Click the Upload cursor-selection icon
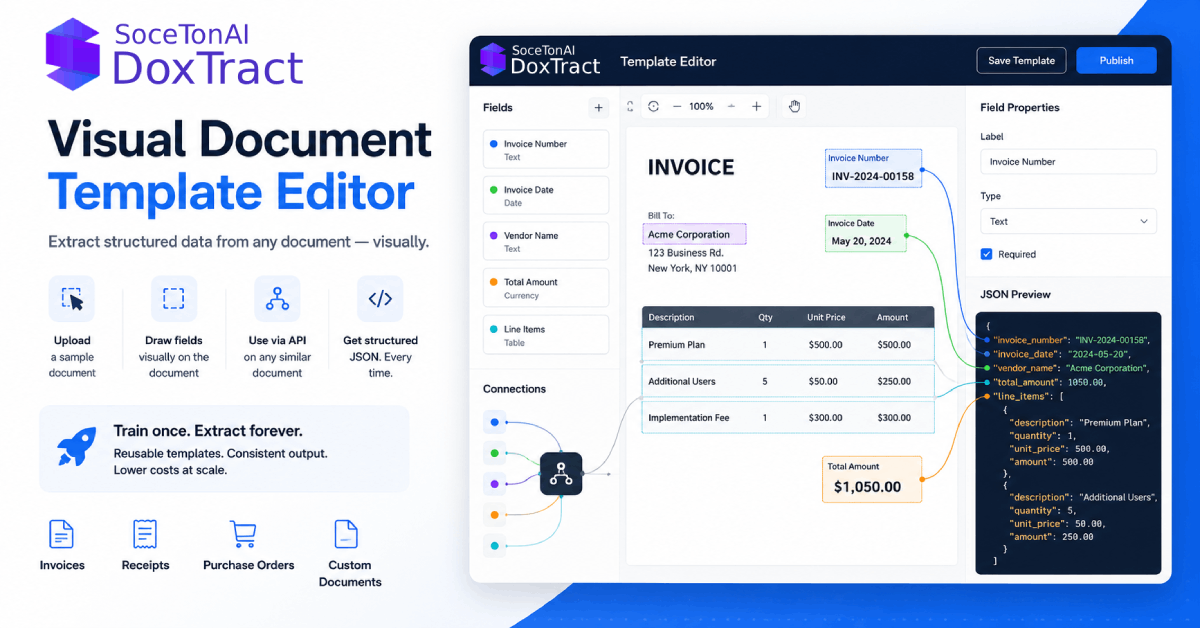1200x628 pixels. click(x=72, y=299)
